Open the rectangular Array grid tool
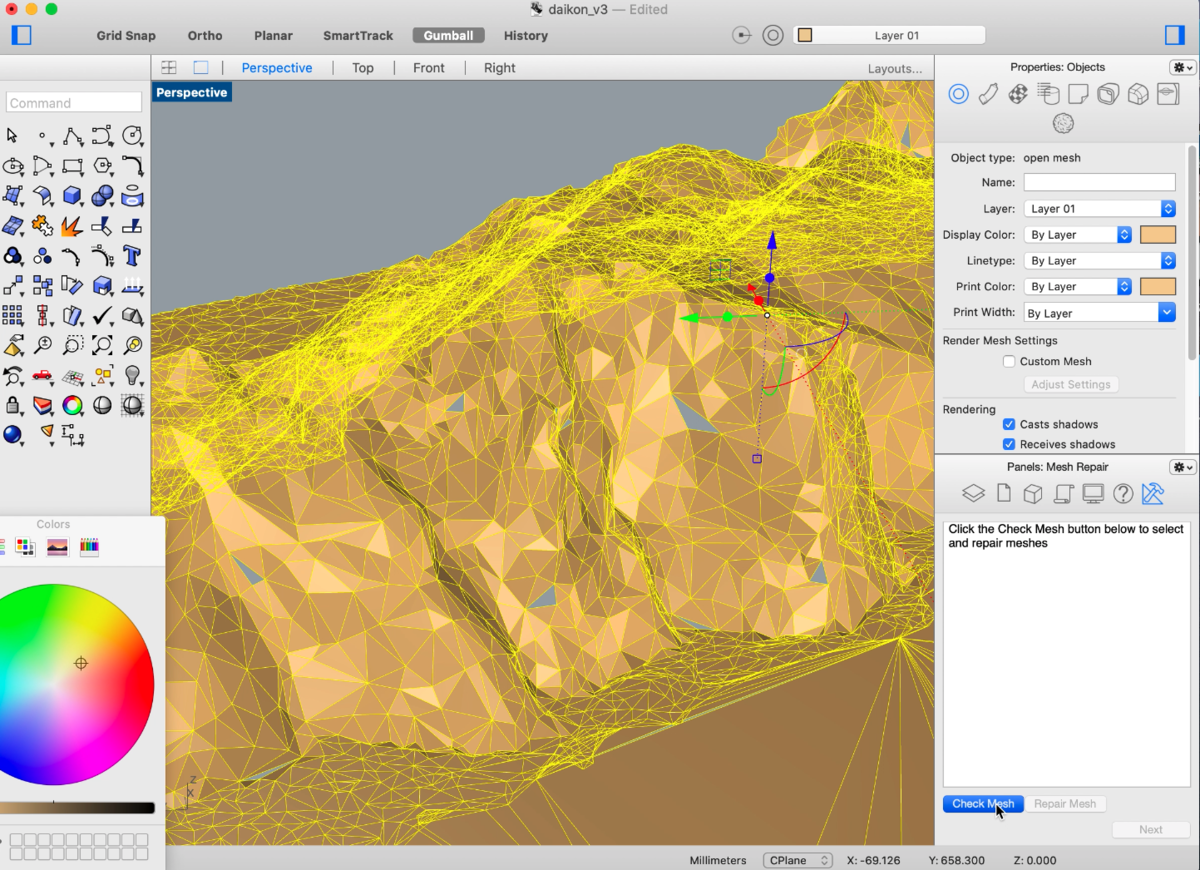The width and height of the screenshot is (1200, 870). point(13,316)
